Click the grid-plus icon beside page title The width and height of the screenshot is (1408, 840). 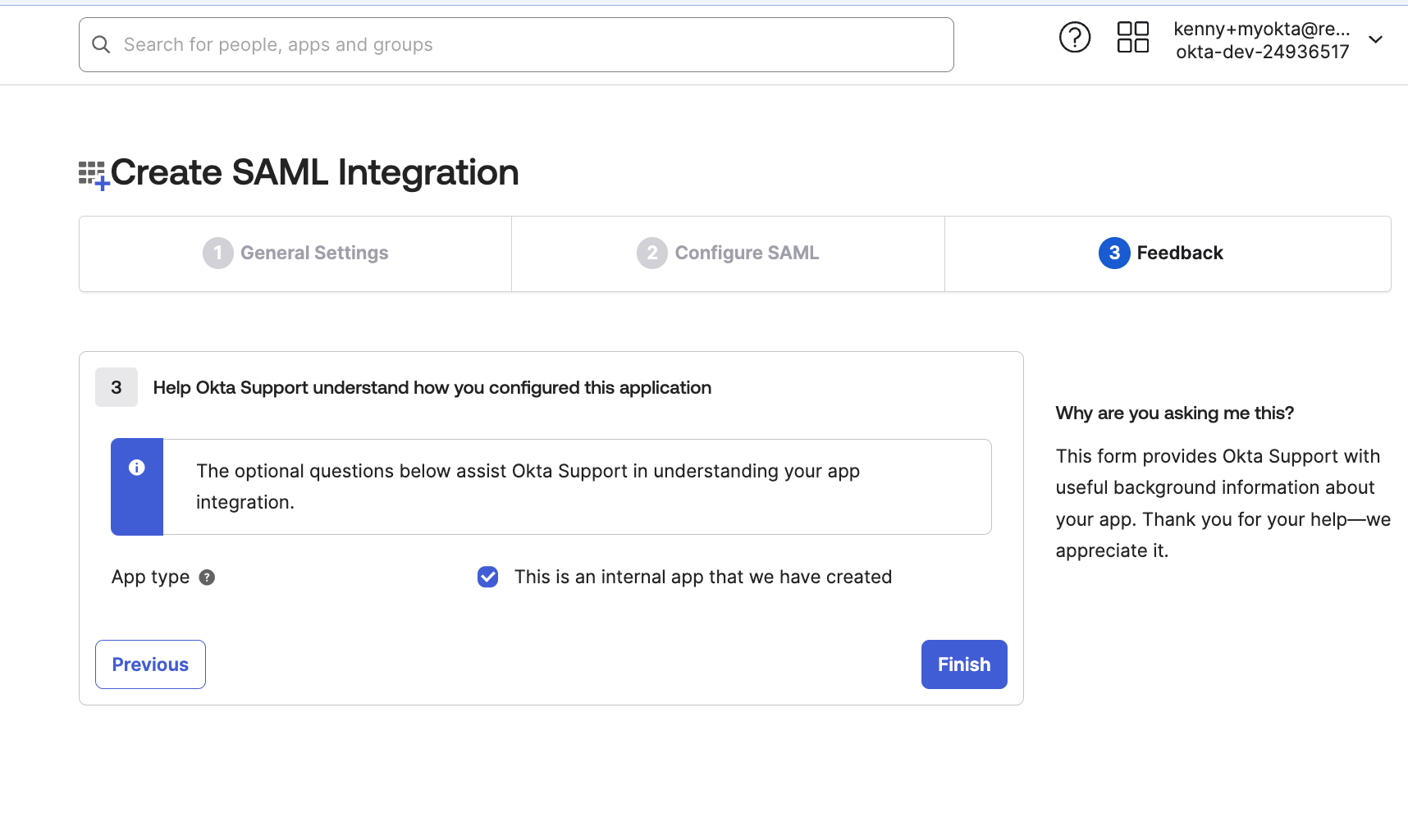coord(93,175)
